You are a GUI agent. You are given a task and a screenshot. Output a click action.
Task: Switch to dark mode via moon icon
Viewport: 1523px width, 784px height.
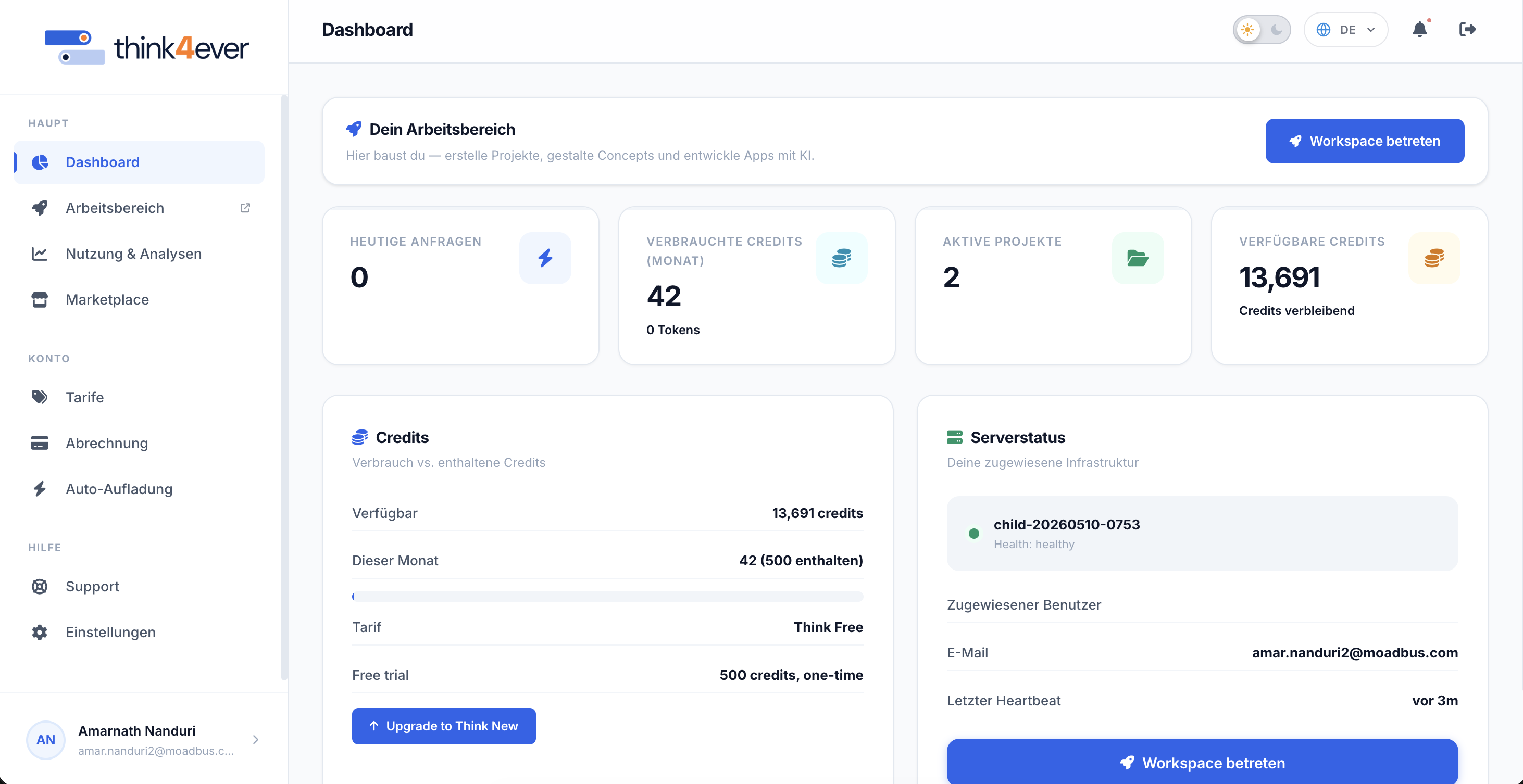point(1276,30)
